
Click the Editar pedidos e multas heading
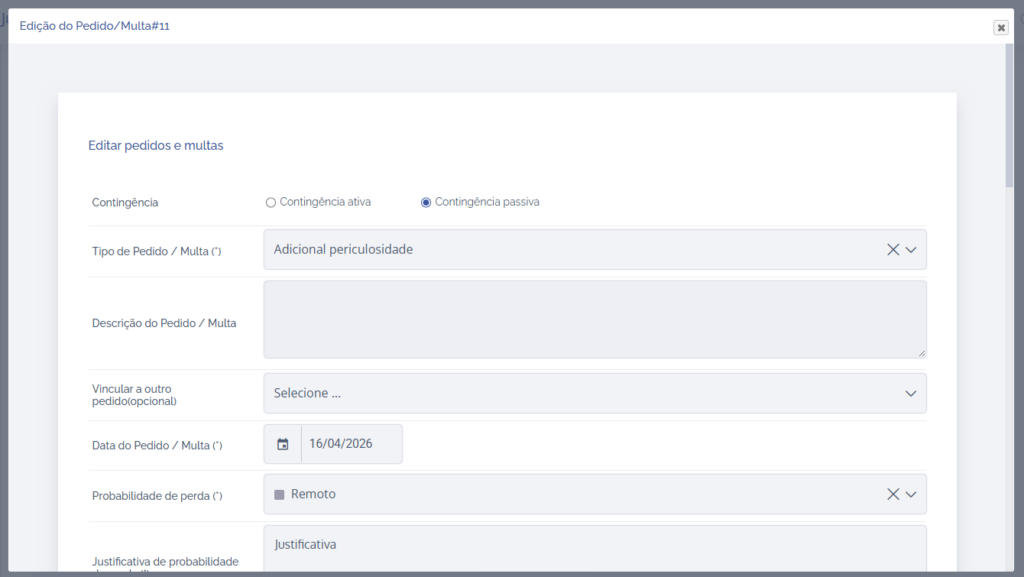156,146
